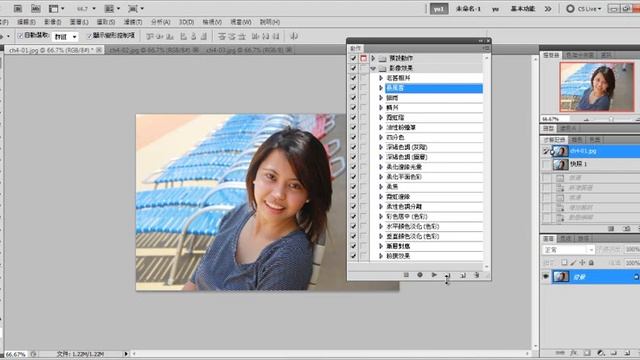The width and height of the screenshot is (640, 360).
Task: Open the Actions panel flyout menu
Action: click(x=486, y=48)
